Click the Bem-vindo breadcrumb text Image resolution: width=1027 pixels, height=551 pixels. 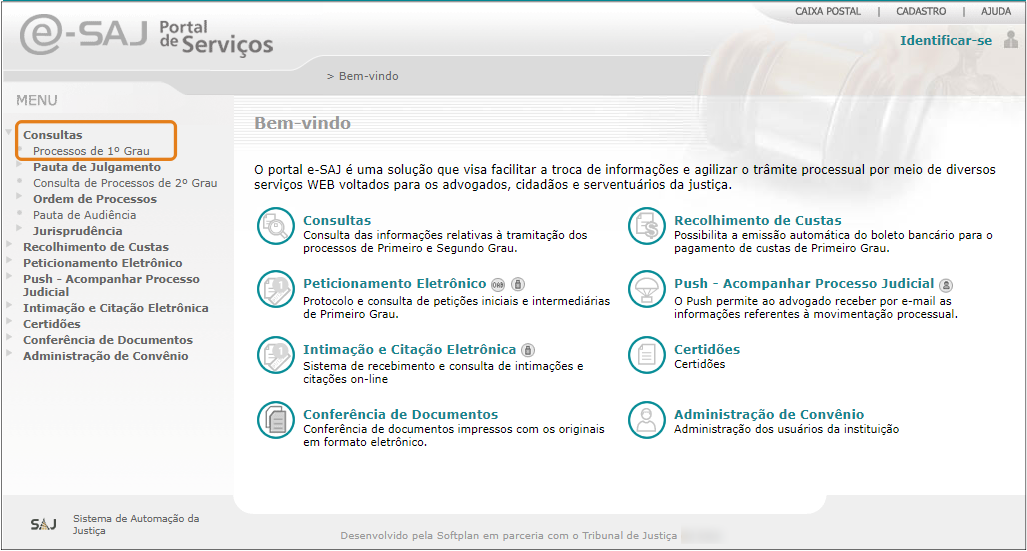pos(368,76)
